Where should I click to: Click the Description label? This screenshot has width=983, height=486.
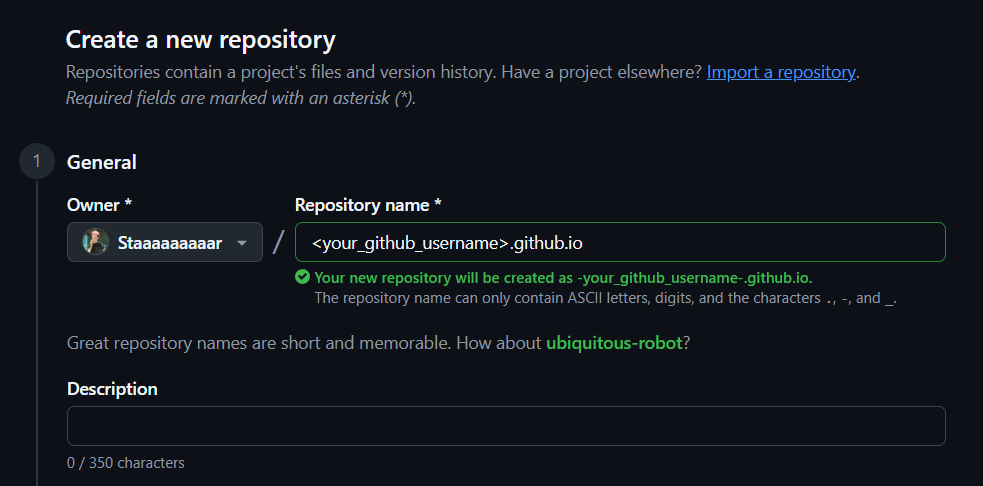112,389
